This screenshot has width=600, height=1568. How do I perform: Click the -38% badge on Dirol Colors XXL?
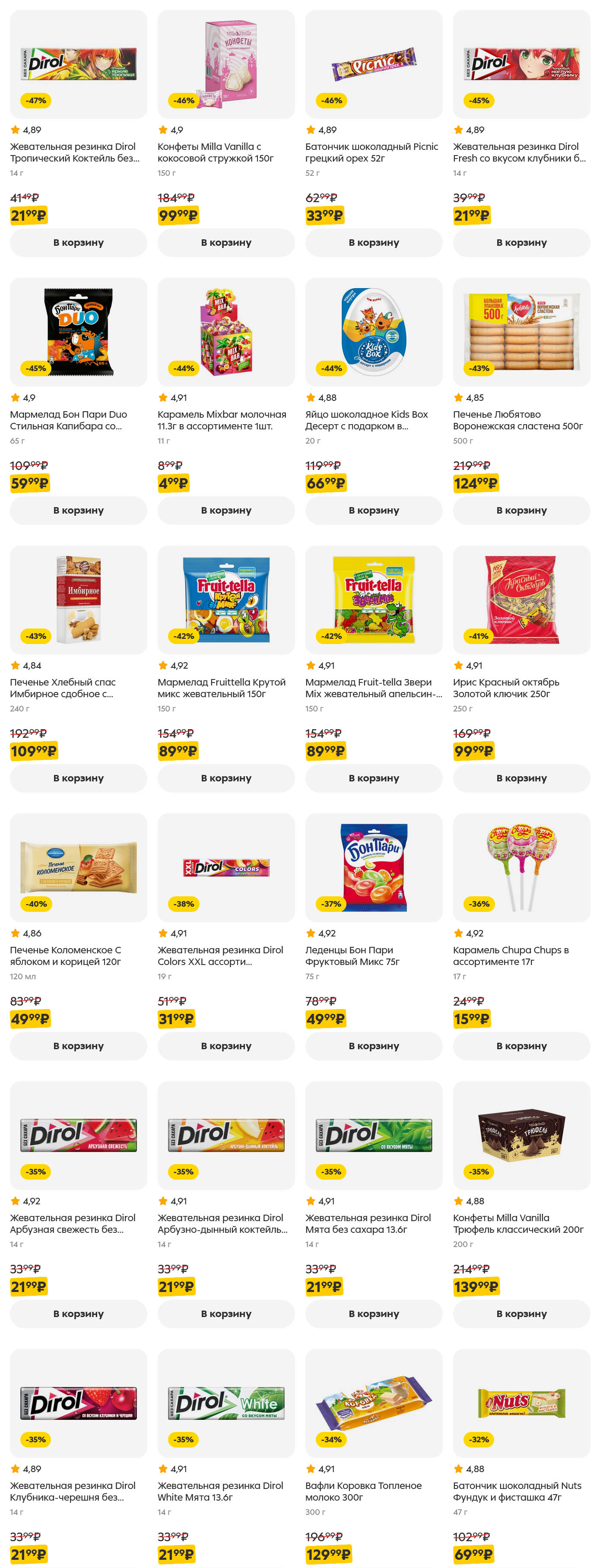[184, 904]
